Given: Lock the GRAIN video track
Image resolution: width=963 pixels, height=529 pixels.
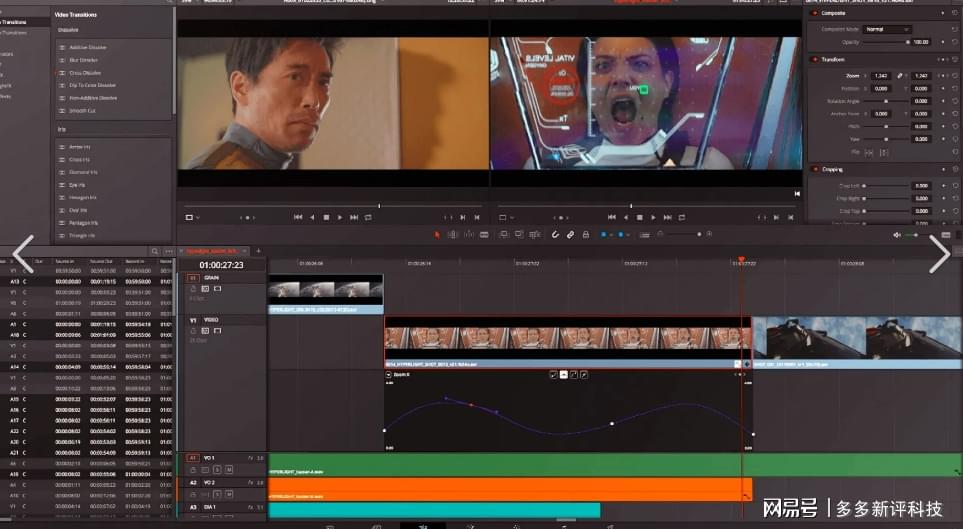Looking at the screenshot, I should point(193,289).
